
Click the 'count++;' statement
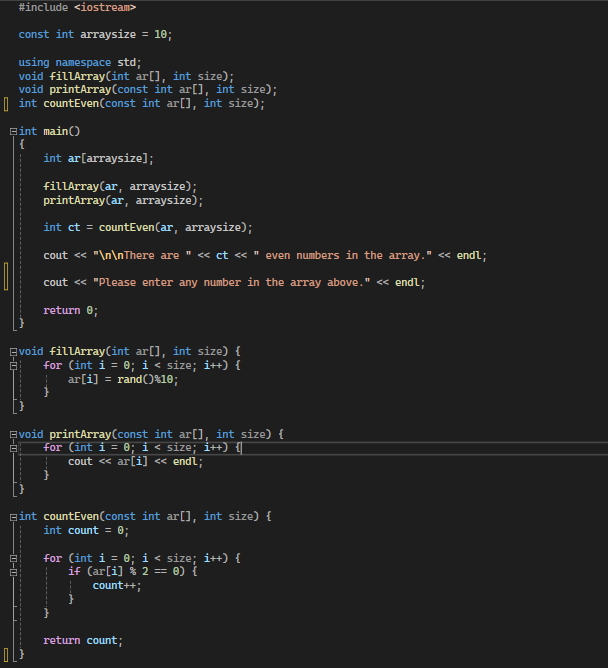click(x=117, y=586)
